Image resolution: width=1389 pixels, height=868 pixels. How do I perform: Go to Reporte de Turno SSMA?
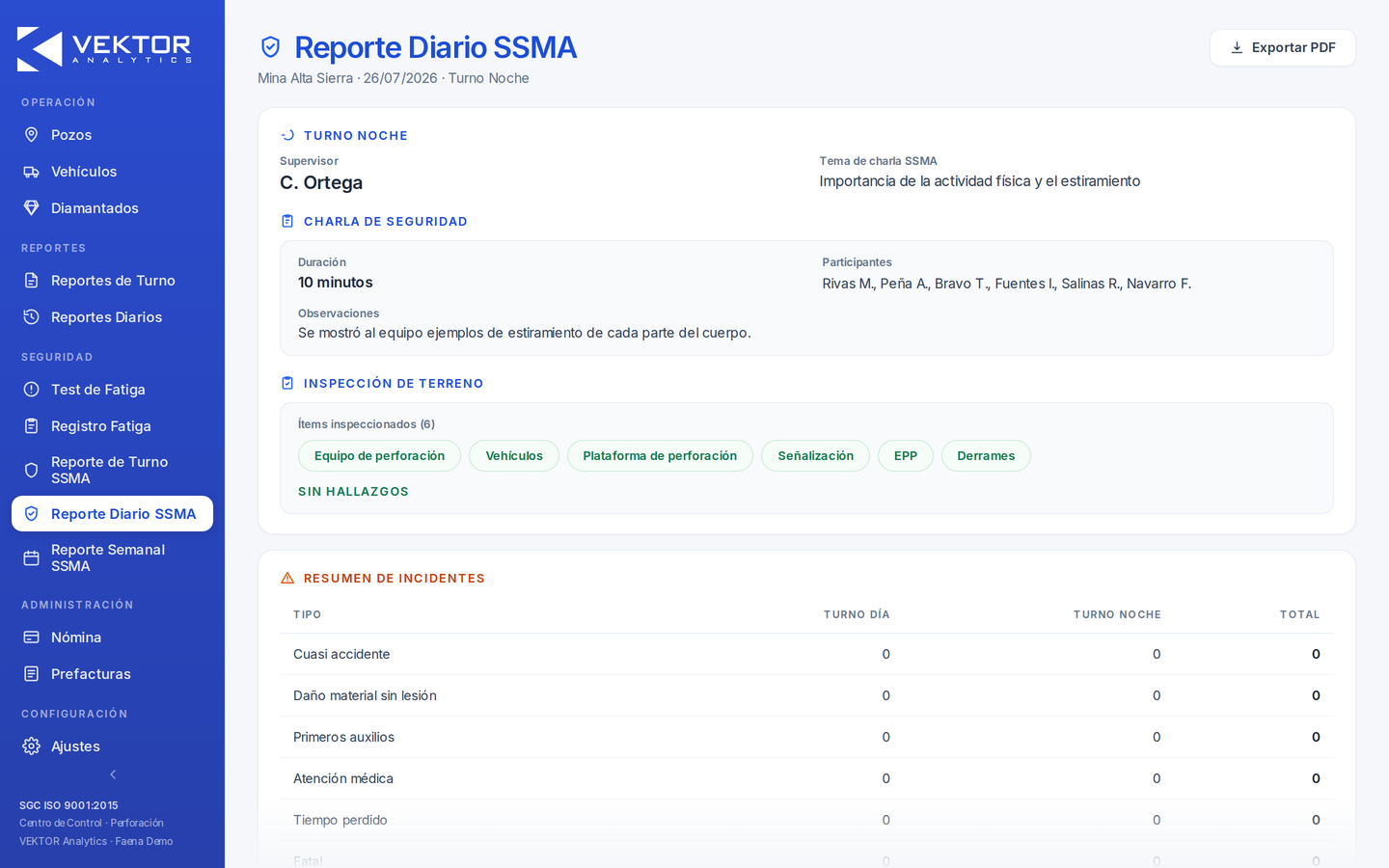[112, 471]
